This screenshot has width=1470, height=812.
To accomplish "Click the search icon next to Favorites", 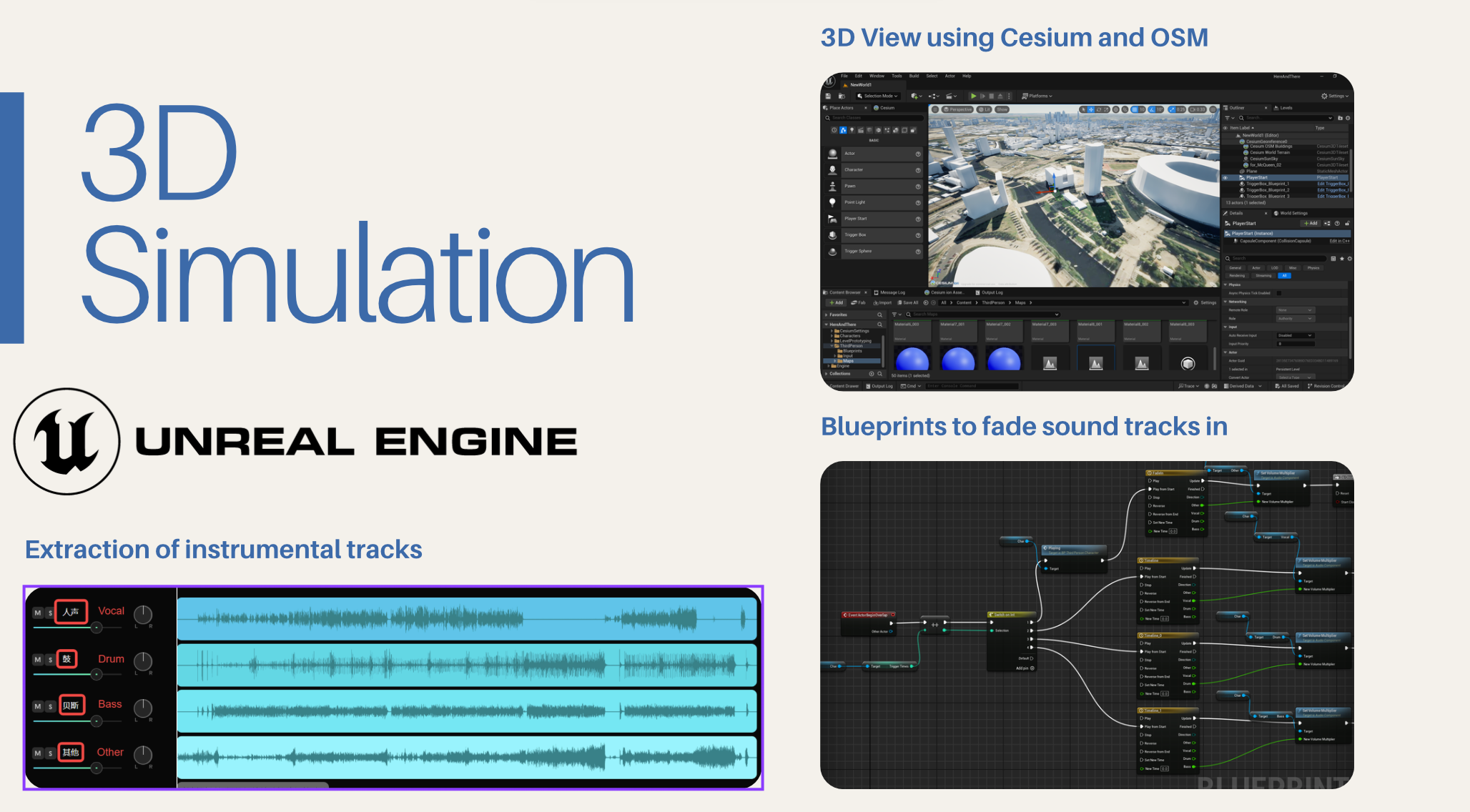I will coord(879,315).
